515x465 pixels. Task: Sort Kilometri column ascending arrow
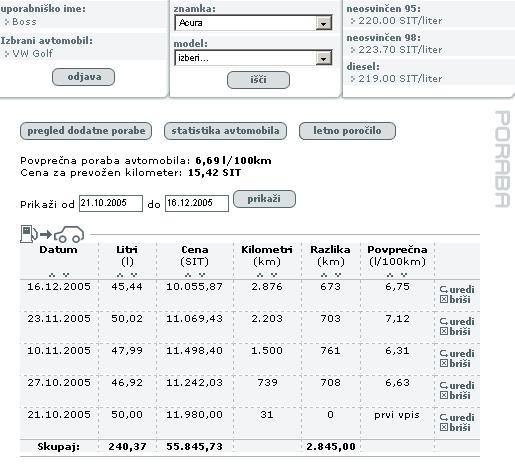pos(260,275)
